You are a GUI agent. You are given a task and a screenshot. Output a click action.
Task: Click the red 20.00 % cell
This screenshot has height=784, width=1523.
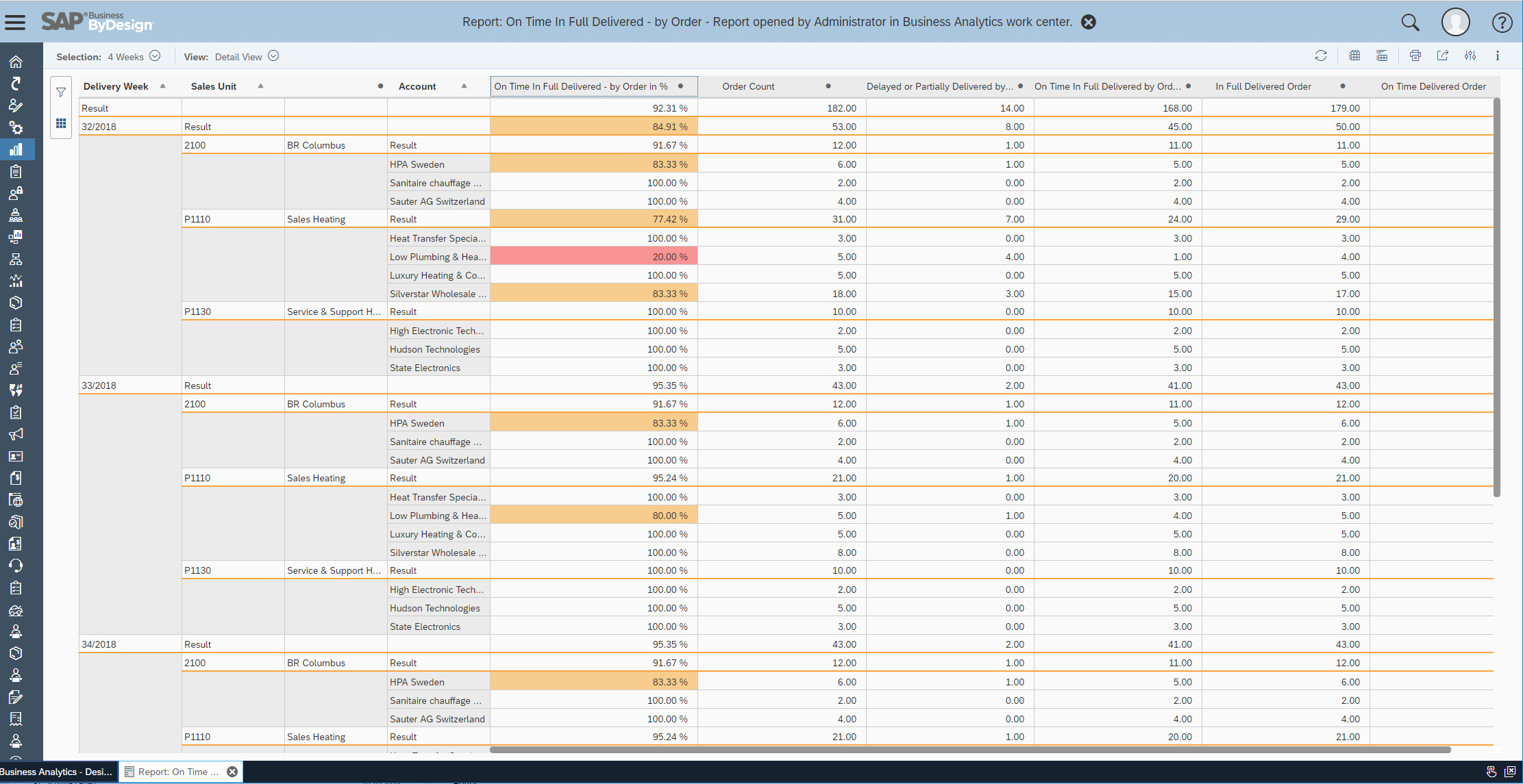click(x=594, y=256)
